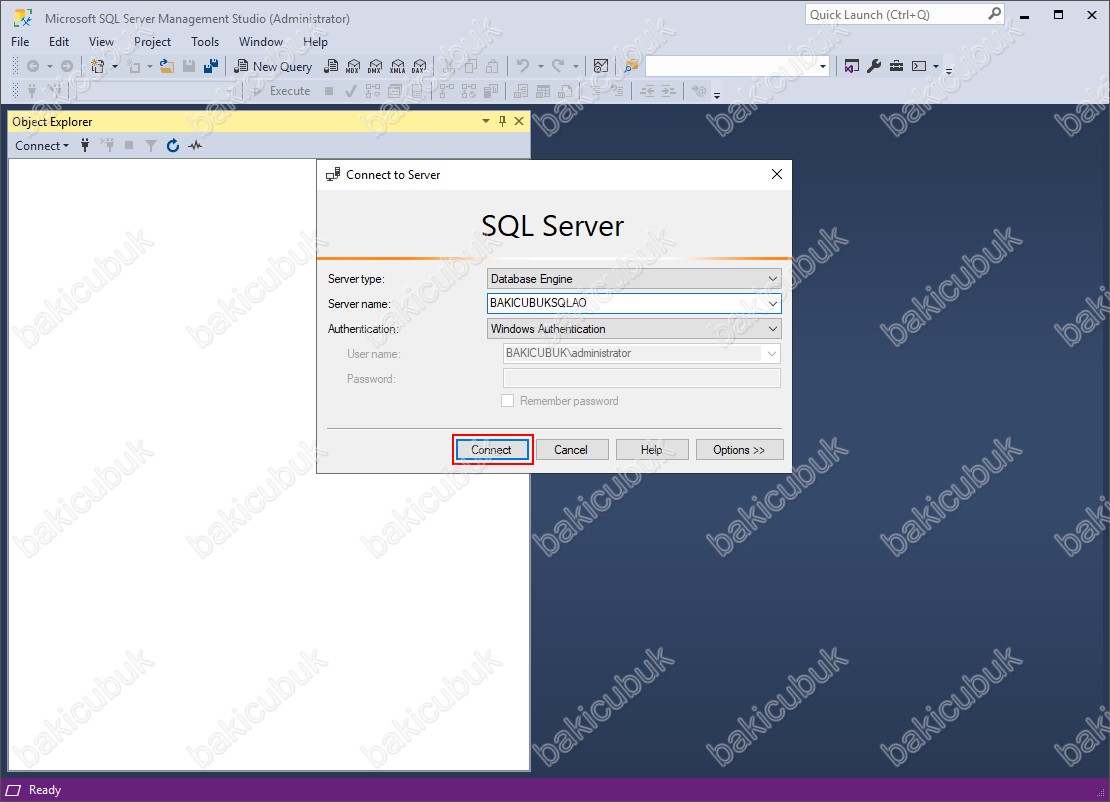Open Object Explorer Connect dropdown menu
1110x802 pixels.
[x=42, y=146]
